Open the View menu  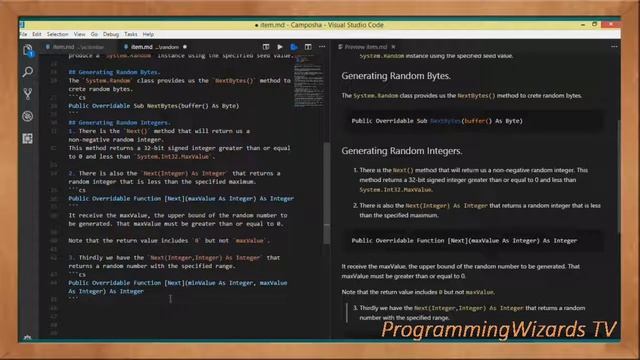79,34
